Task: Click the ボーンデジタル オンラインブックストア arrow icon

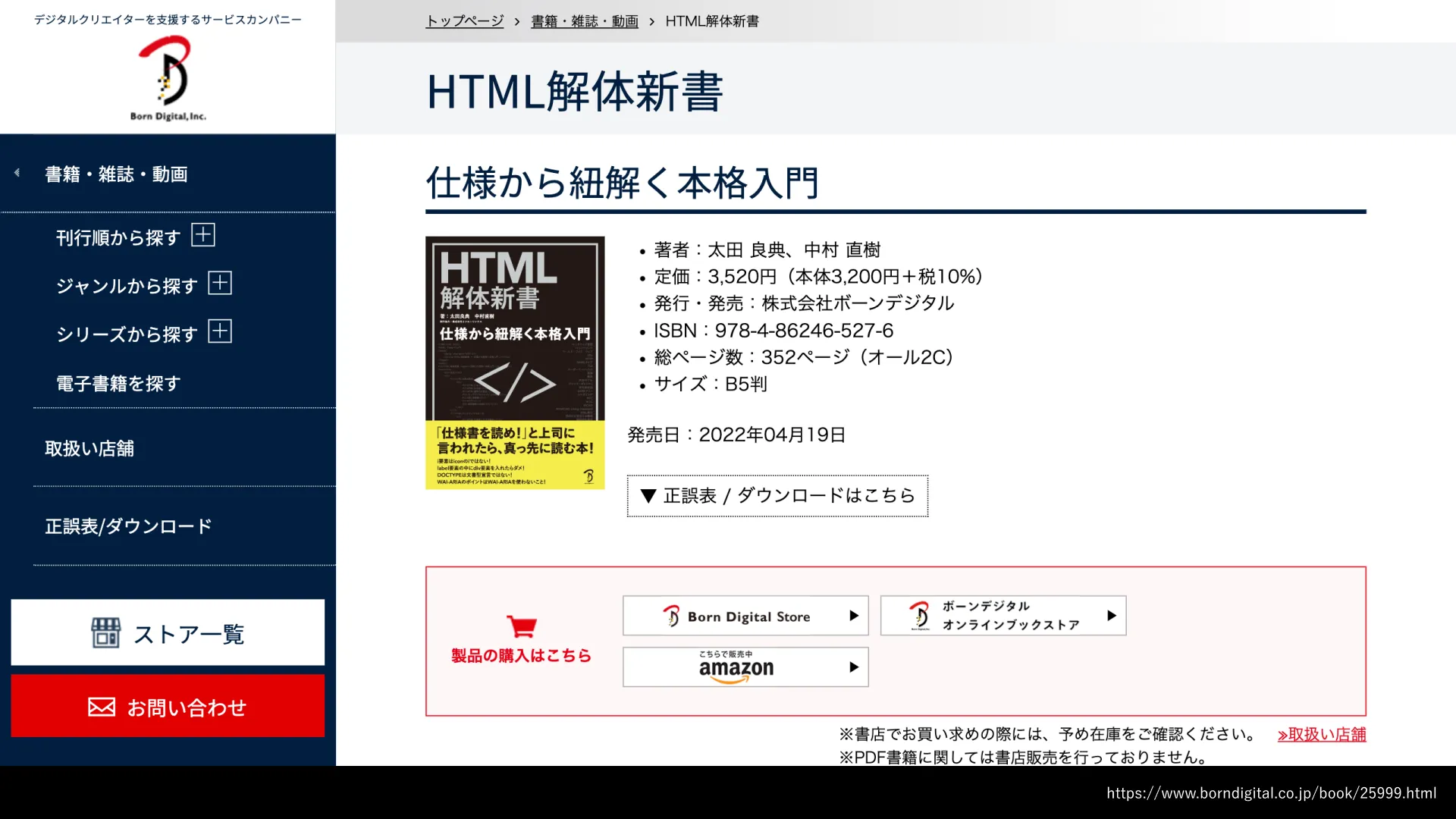Action: [x=1111, y=616]
